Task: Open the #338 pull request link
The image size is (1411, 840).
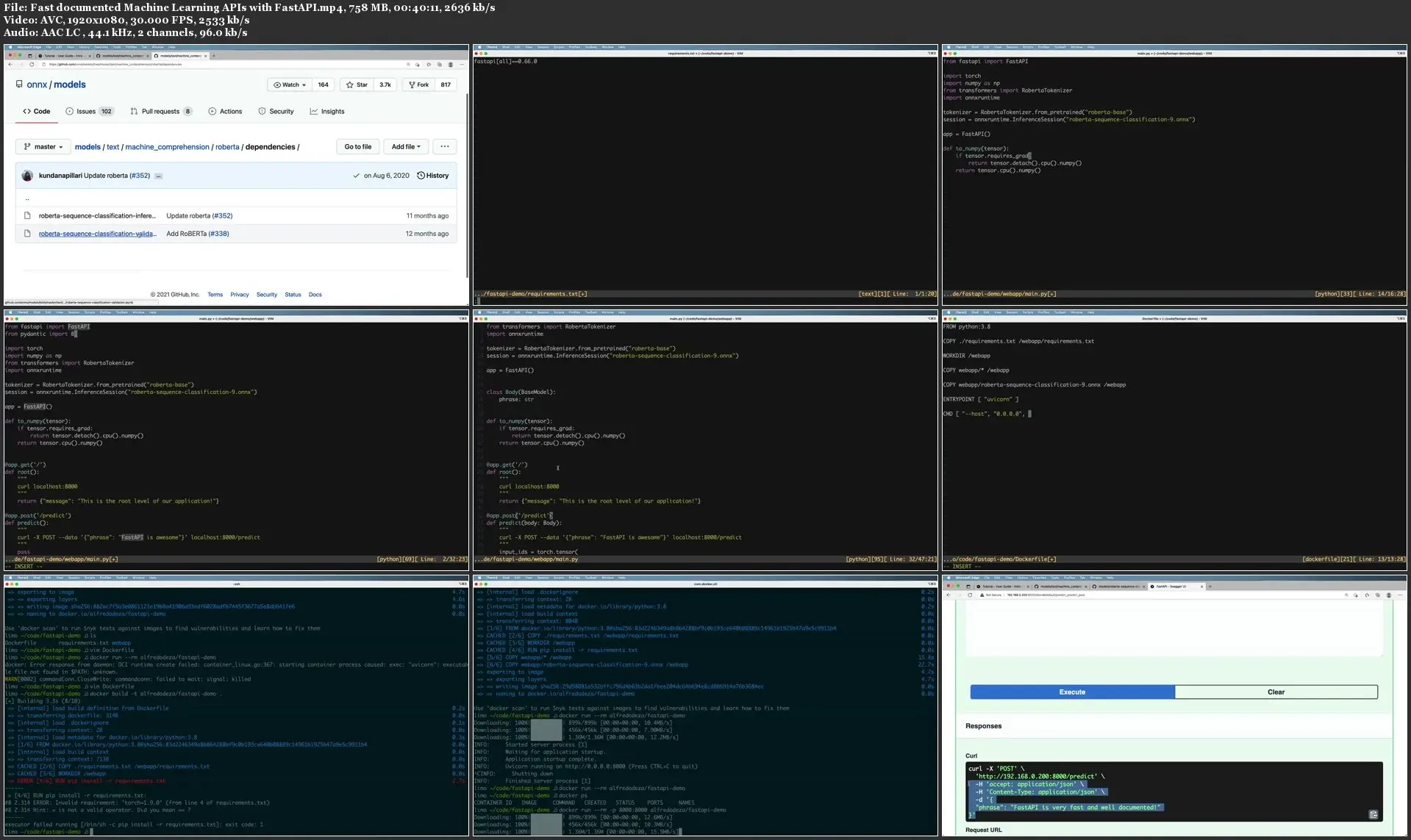Action: [219, 234]
